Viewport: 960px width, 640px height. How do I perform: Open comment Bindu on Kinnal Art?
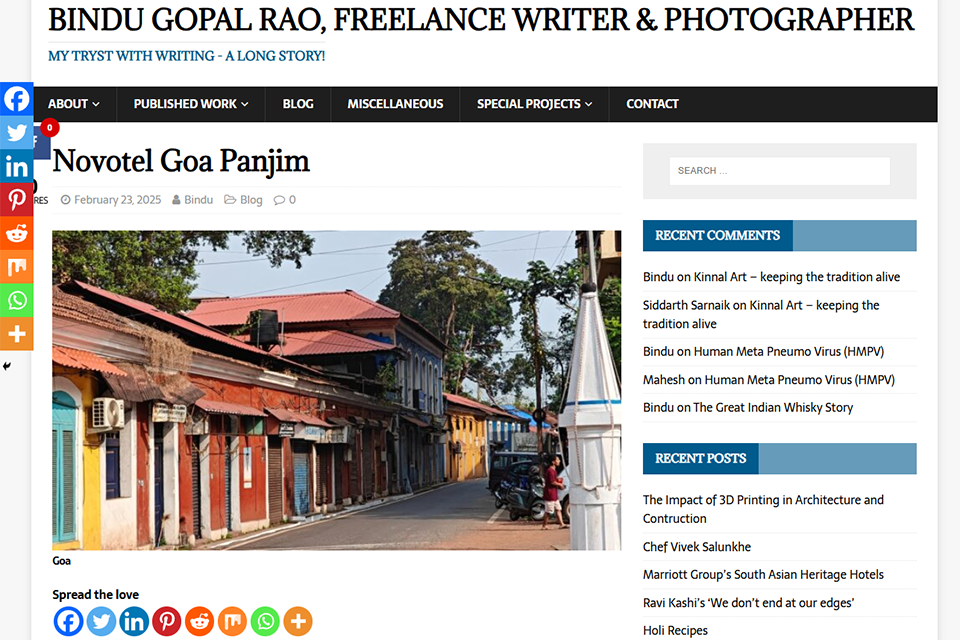tap(771, 277)
